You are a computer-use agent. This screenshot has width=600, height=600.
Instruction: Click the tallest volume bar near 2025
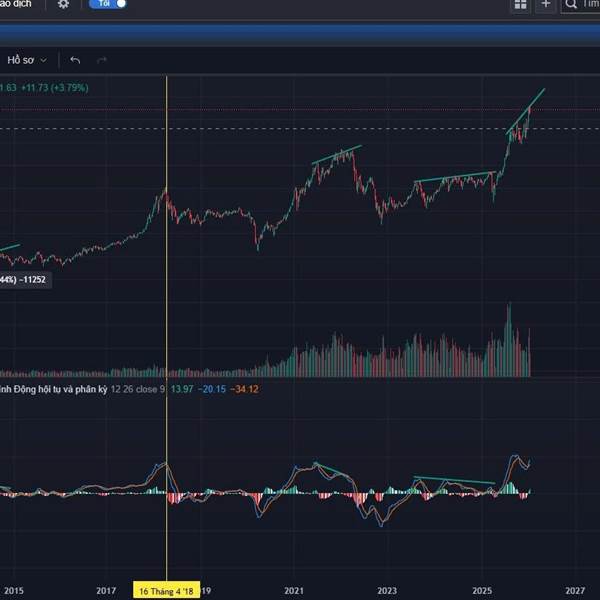[x=509, y=340]
